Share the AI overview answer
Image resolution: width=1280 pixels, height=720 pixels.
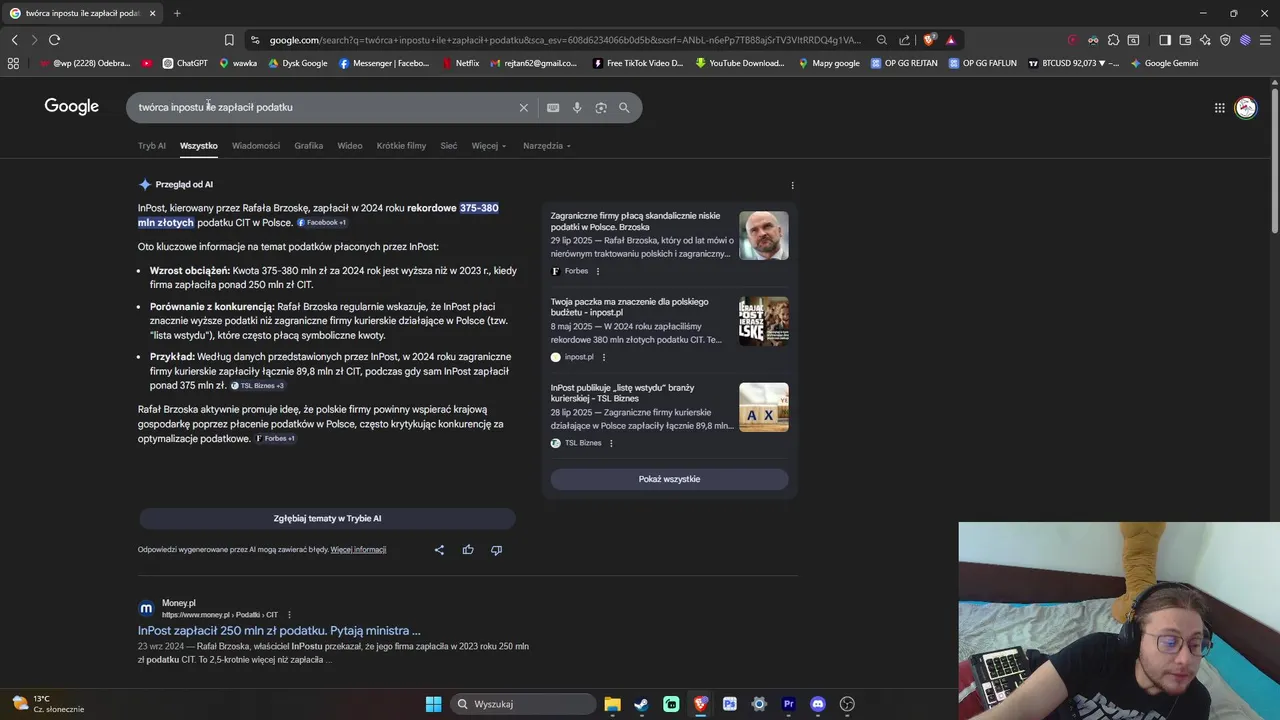tap(439, 549)
